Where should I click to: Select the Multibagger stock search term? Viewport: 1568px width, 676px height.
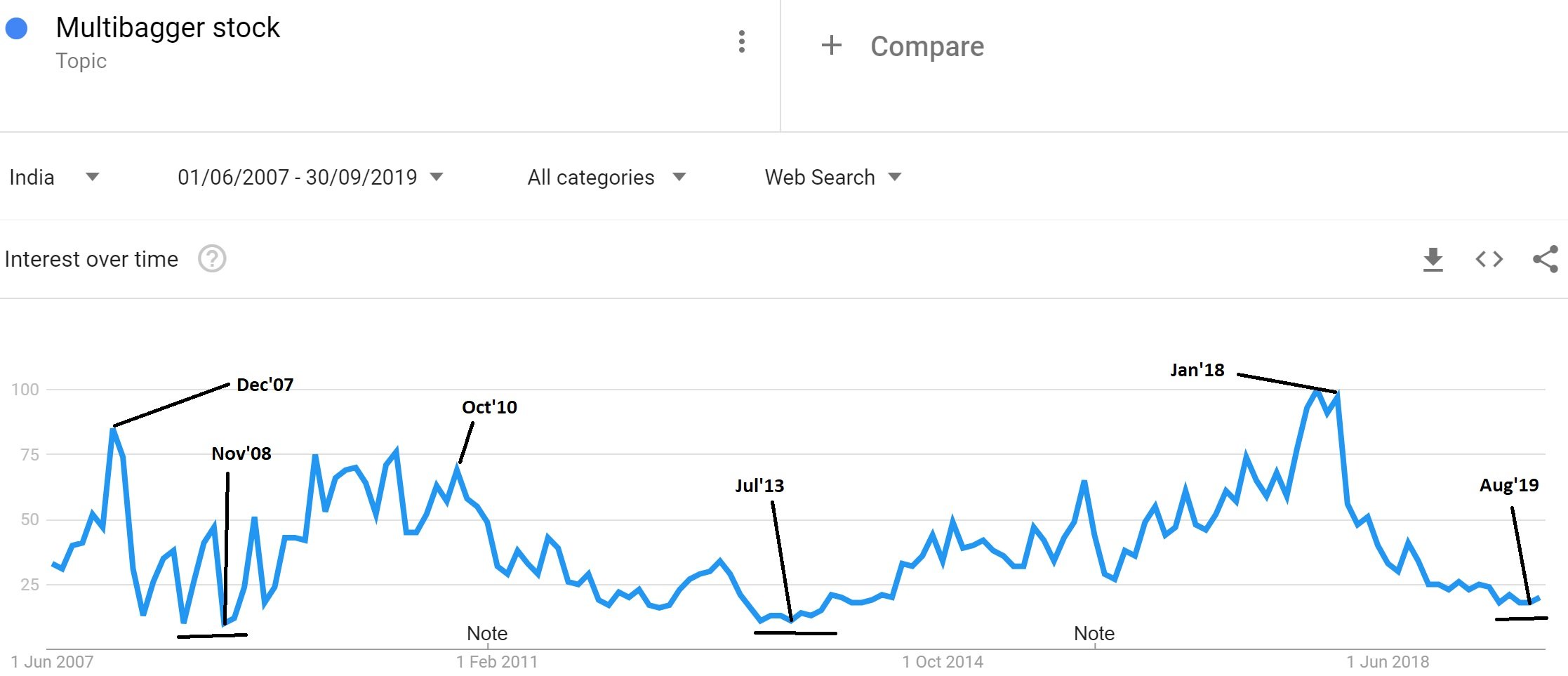[168, 28]
